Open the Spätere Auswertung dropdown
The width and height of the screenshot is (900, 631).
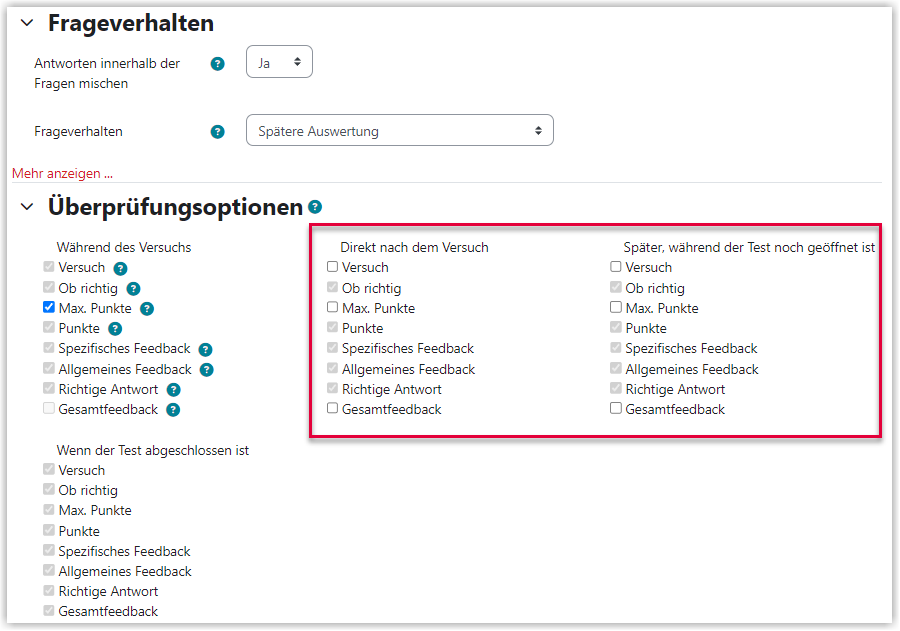400,130
